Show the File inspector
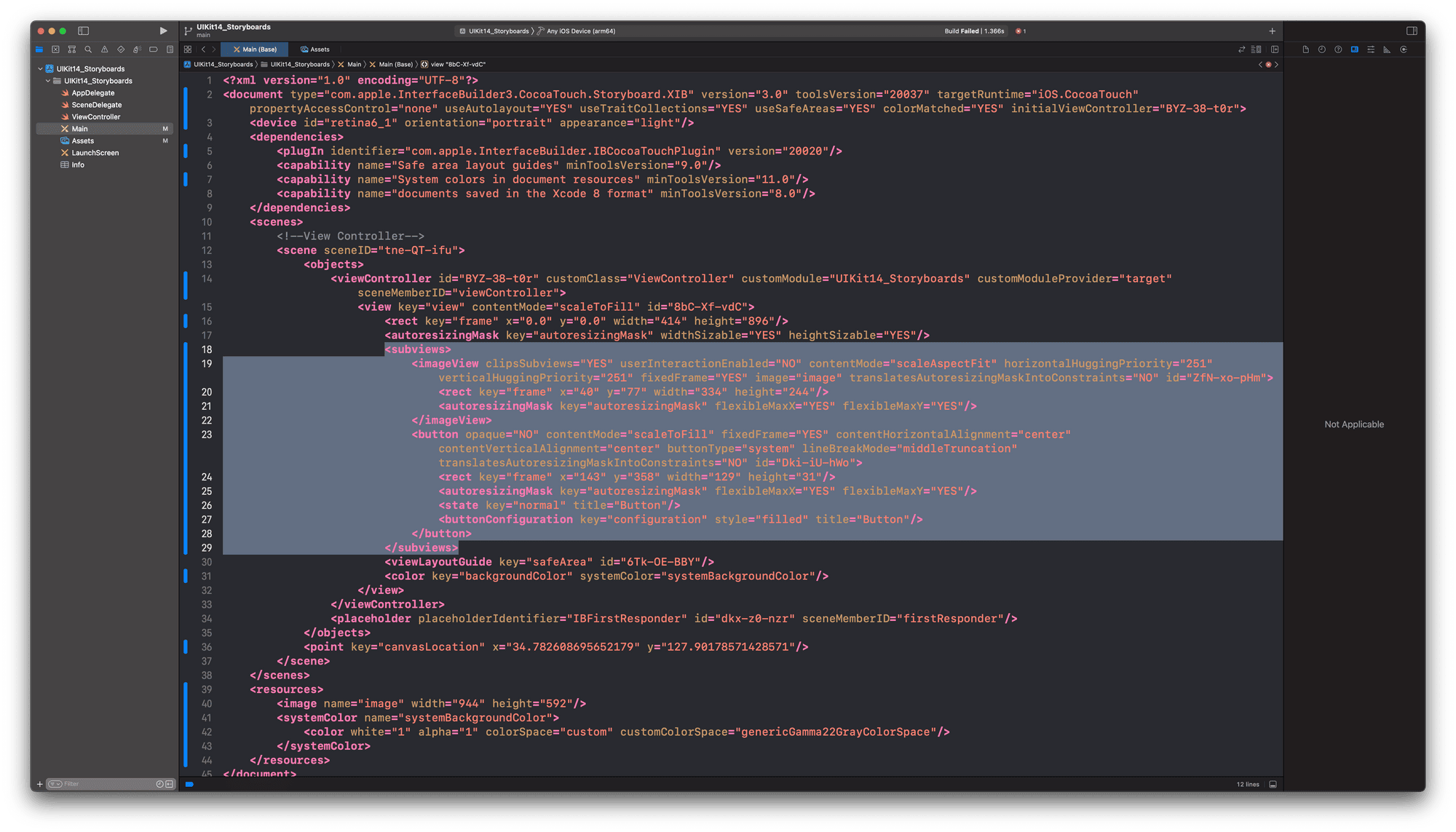Screen dimensions: 1456x832 tap(1305, 49)
